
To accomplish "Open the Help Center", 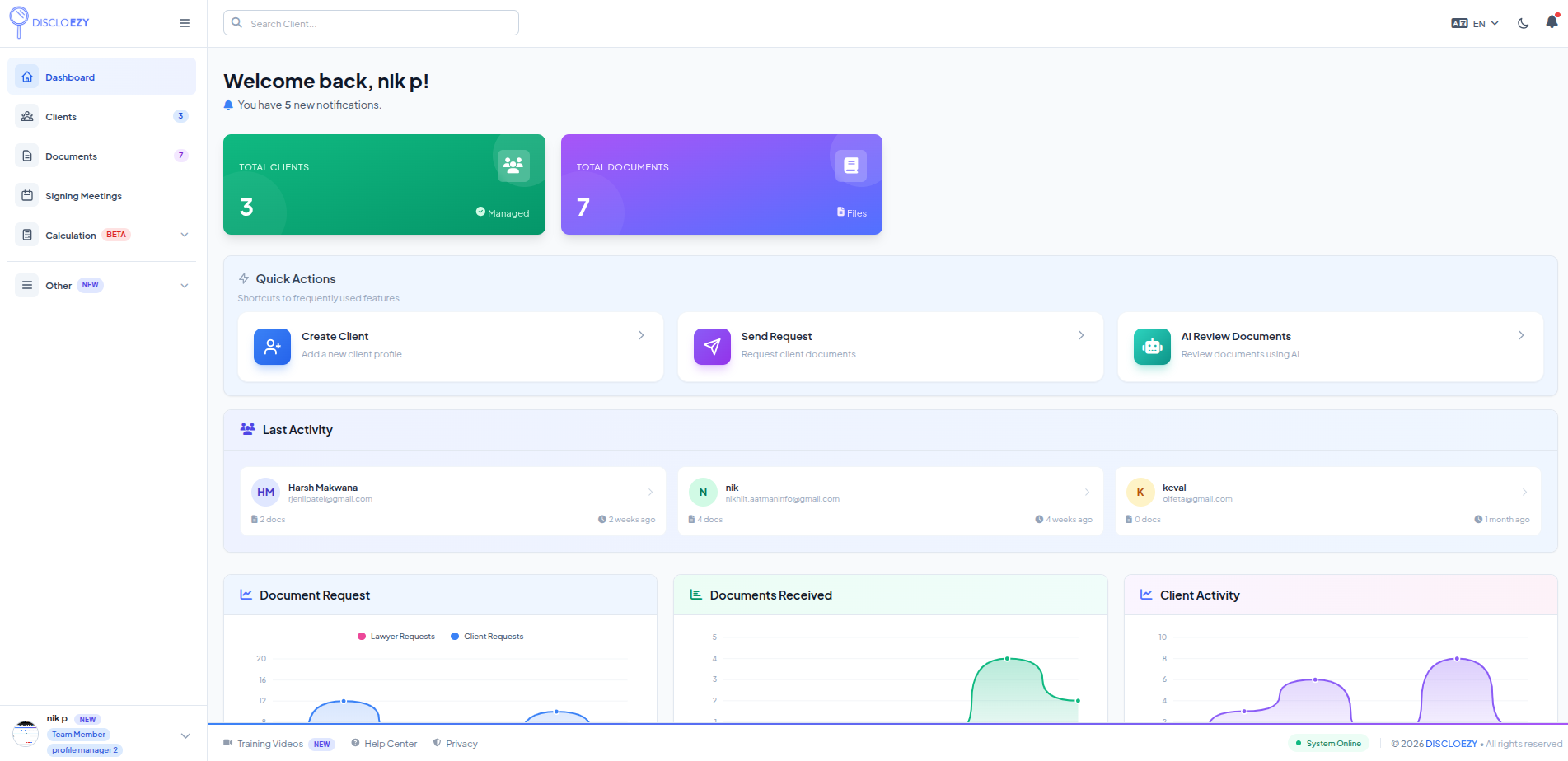I will pyautogui.click(x=391, y=743).
